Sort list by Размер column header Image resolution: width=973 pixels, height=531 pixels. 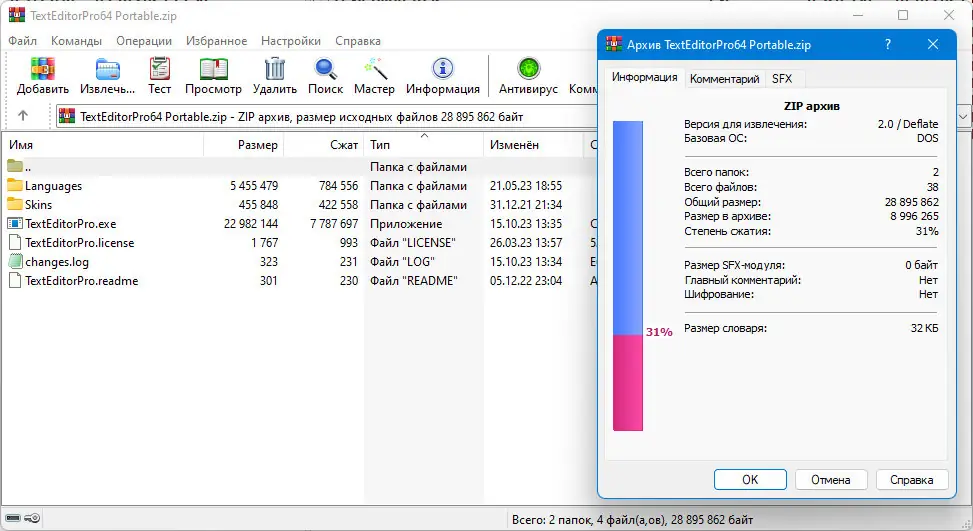(x=244, y=145)
